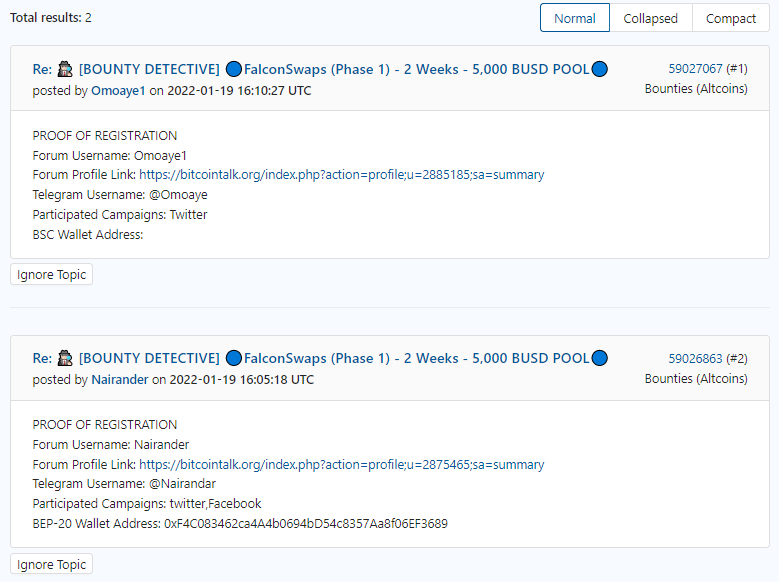779x582 pixels.
Task: Open bitcointalk profile URL u=2885185
Action: (342, 175)
